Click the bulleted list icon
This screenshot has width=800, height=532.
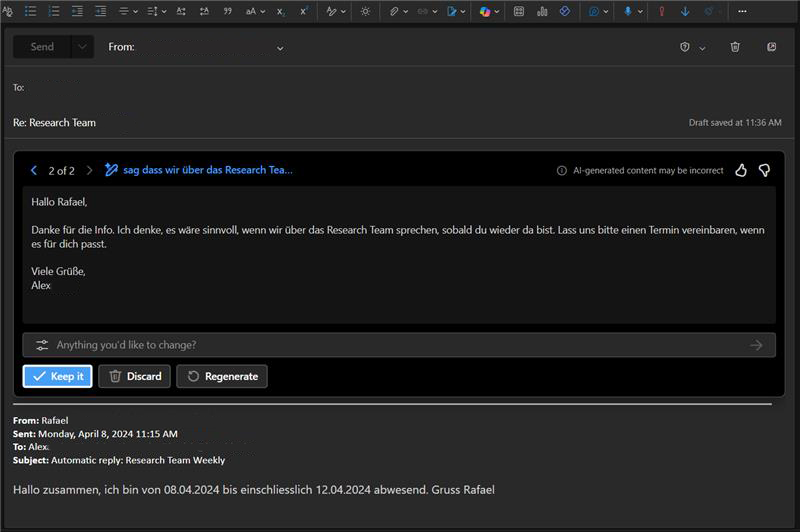coord(30,11)
